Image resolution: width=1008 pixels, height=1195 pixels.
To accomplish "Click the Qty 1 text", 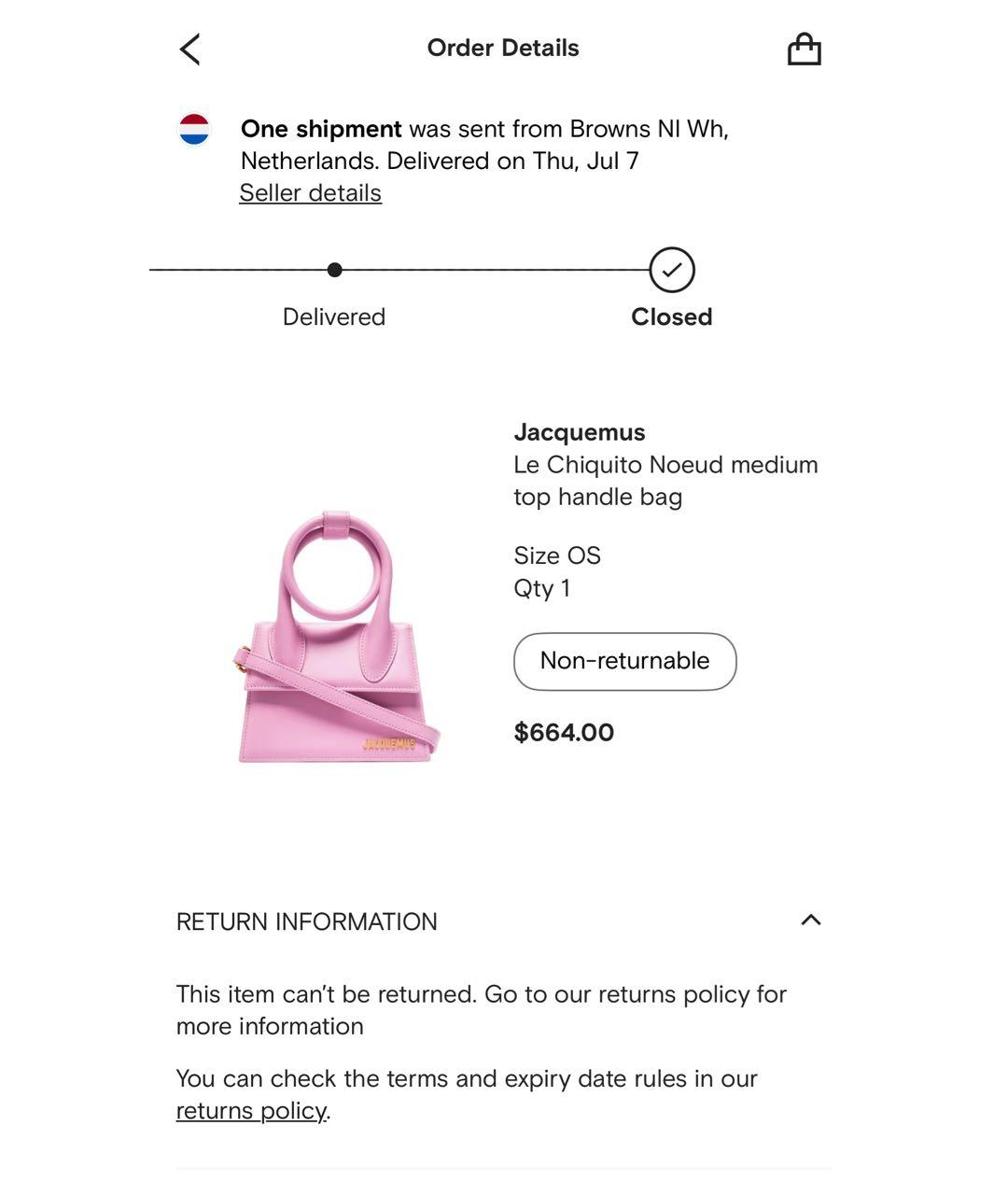I will pos(541,588).
